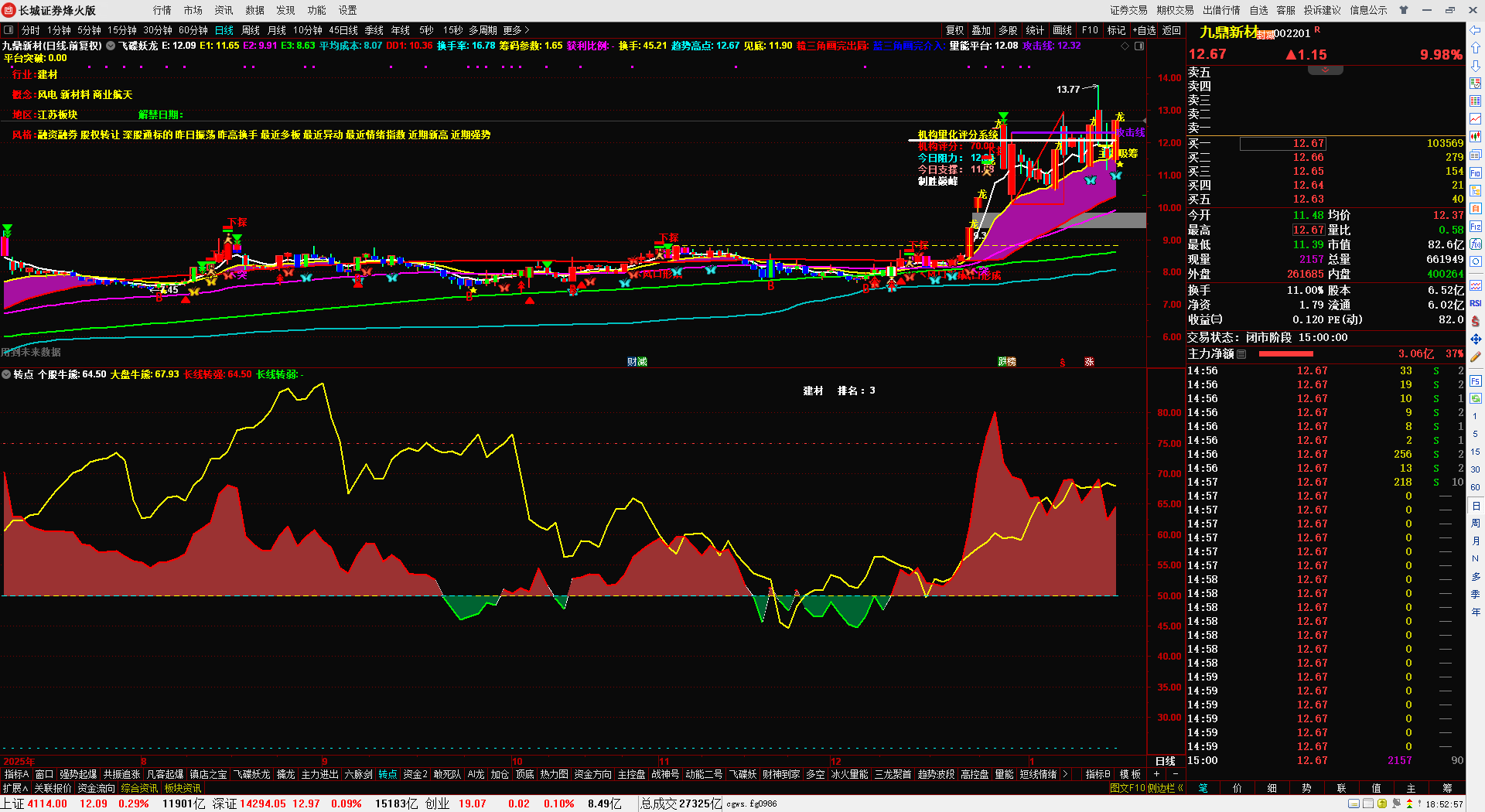Click the up arrow icon in the right sidebar
The image size is (1485, 812).
pos(1476,48)
